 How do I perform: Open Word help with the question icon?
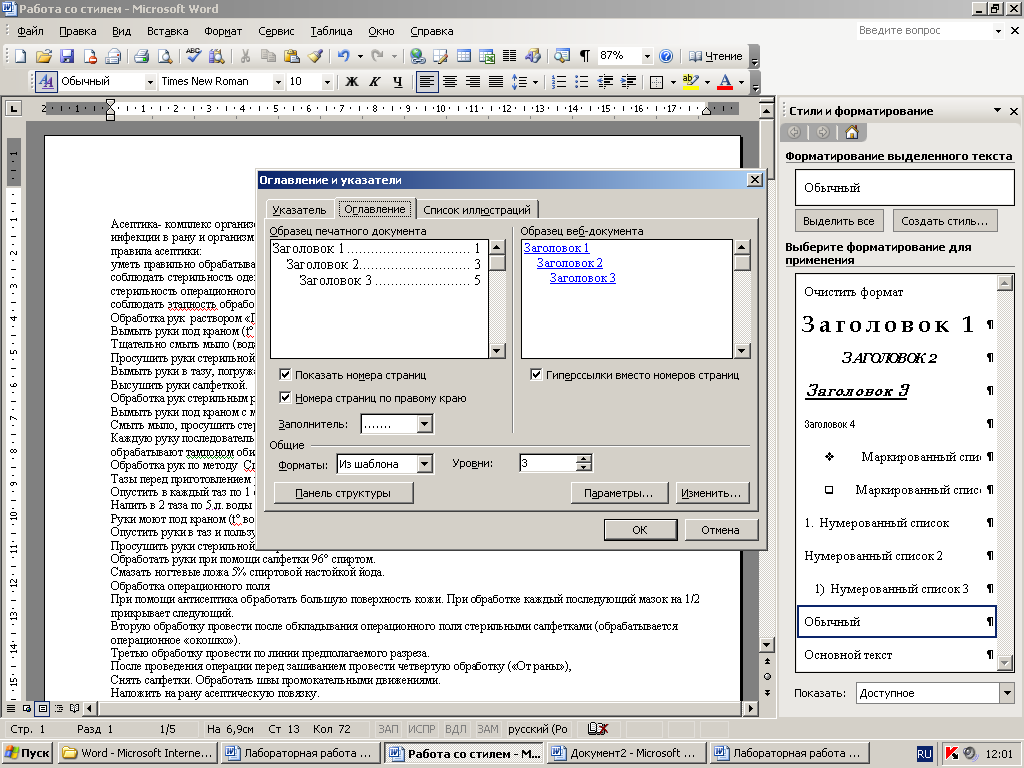click(x=665, y=56)
